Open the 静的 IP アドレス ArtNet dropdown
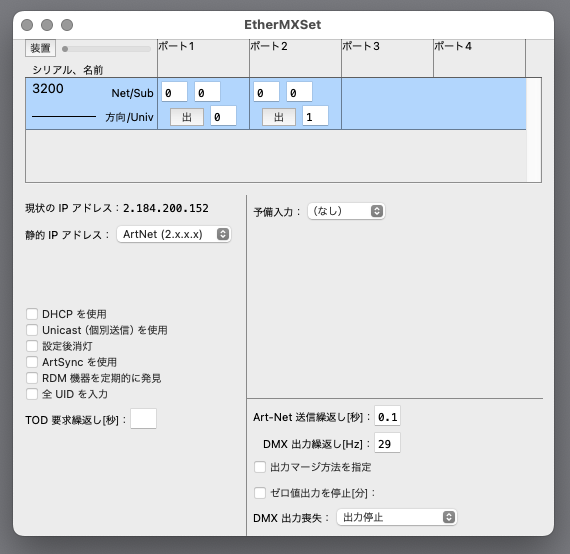 click(174, 234)
